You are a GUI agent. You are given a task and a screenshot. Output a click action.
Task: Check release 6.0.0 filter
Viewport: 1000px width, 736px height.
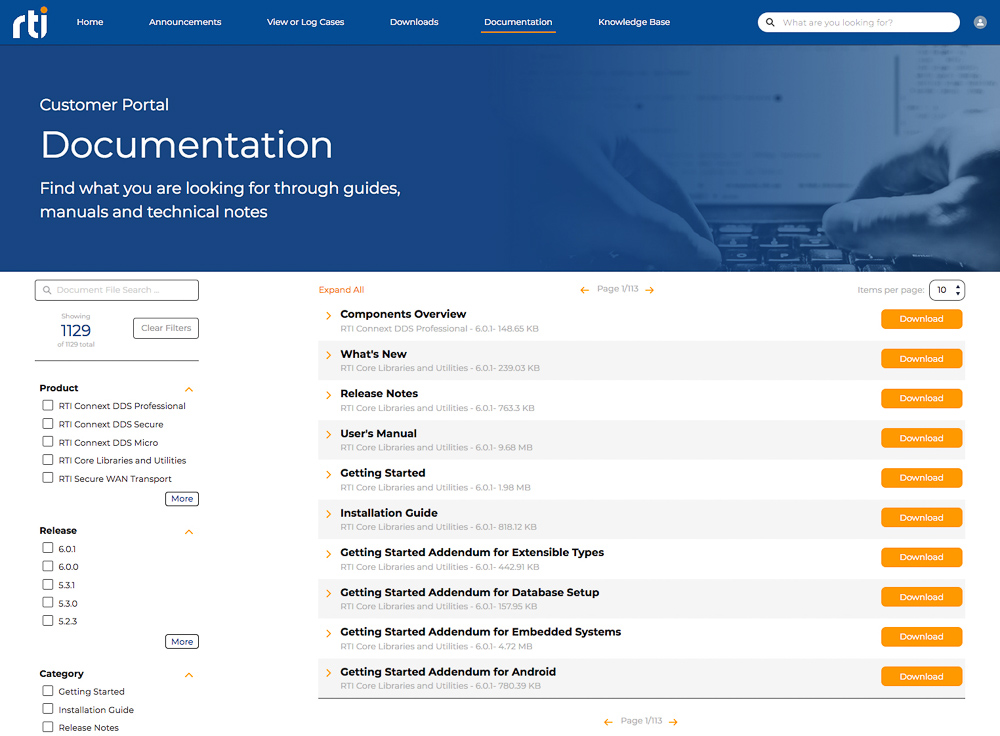click(x=48, y=566)
